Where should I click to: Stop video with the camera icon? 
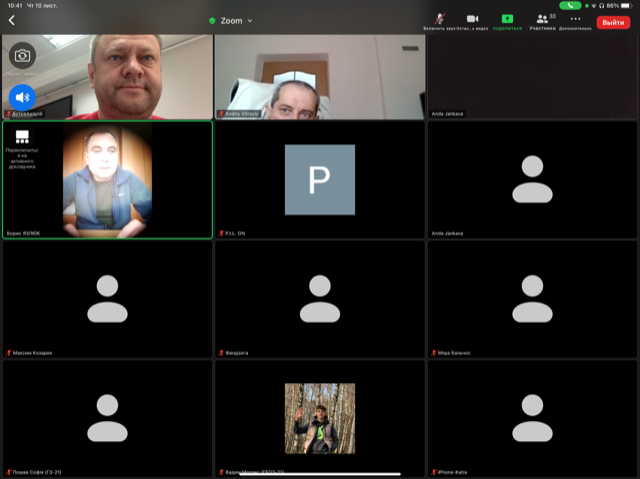[x=472, y=19]
